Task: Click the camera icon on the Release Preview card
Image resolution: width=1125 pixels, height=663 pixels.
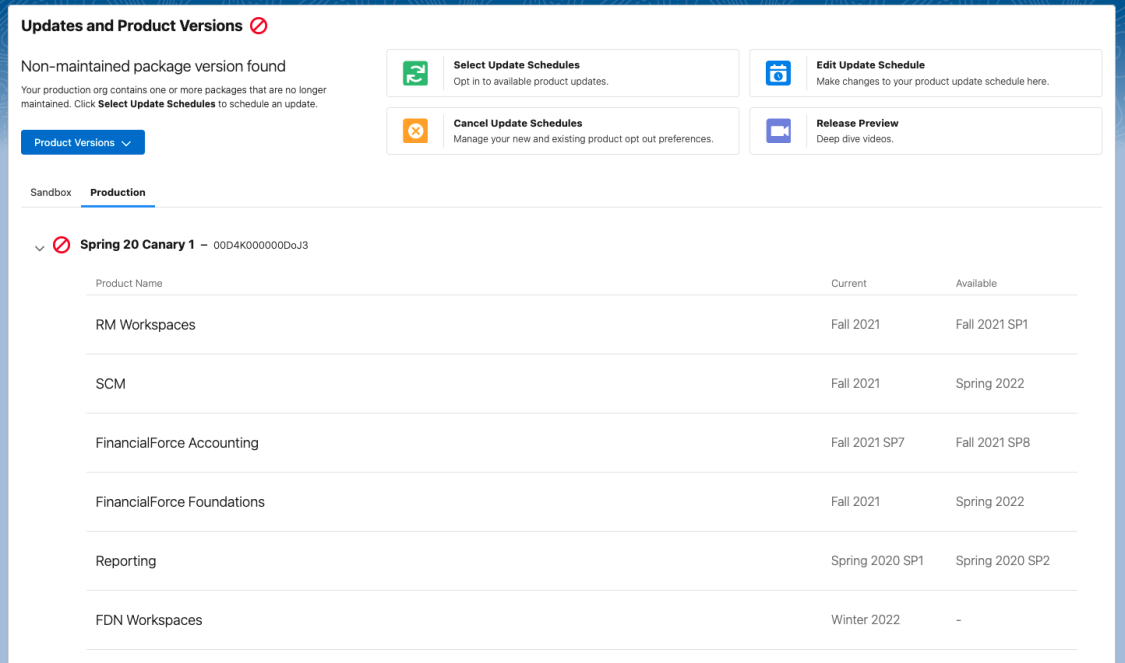Action: (x=778, y=130)
